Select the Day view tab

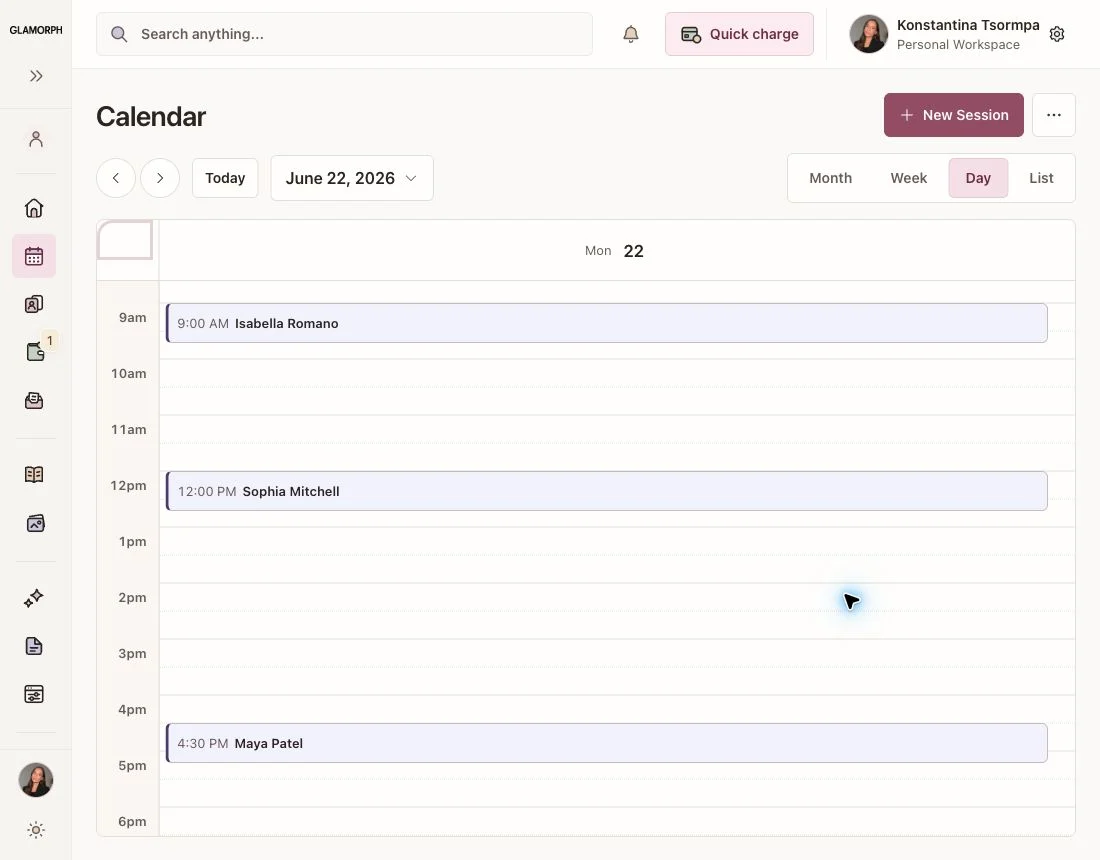[x=978, y=178]
